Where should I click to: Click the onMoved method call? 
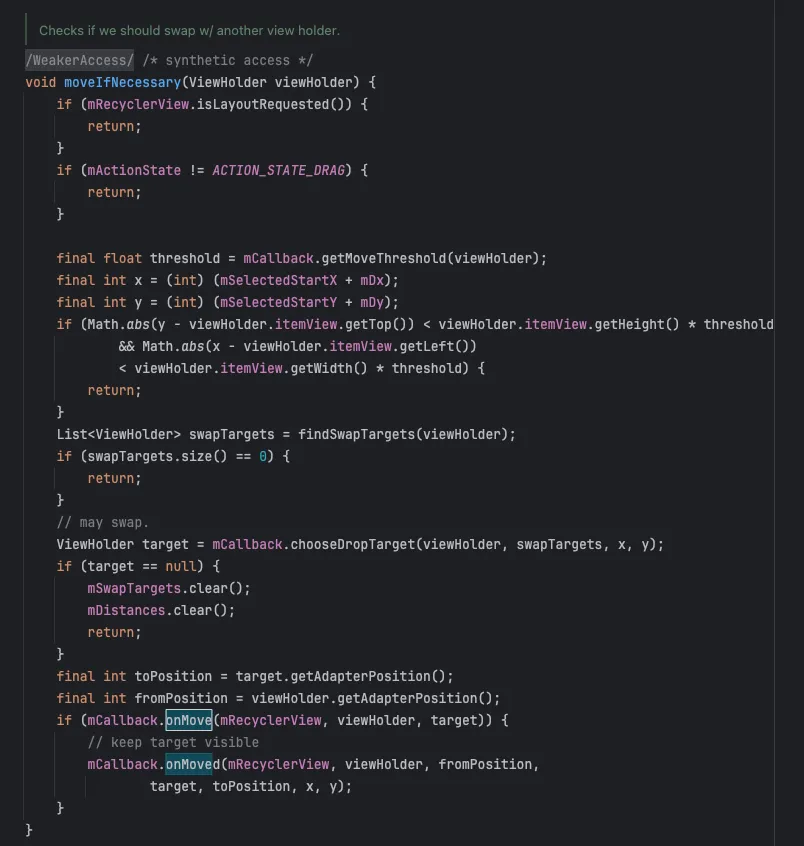(x=193, y=765)
